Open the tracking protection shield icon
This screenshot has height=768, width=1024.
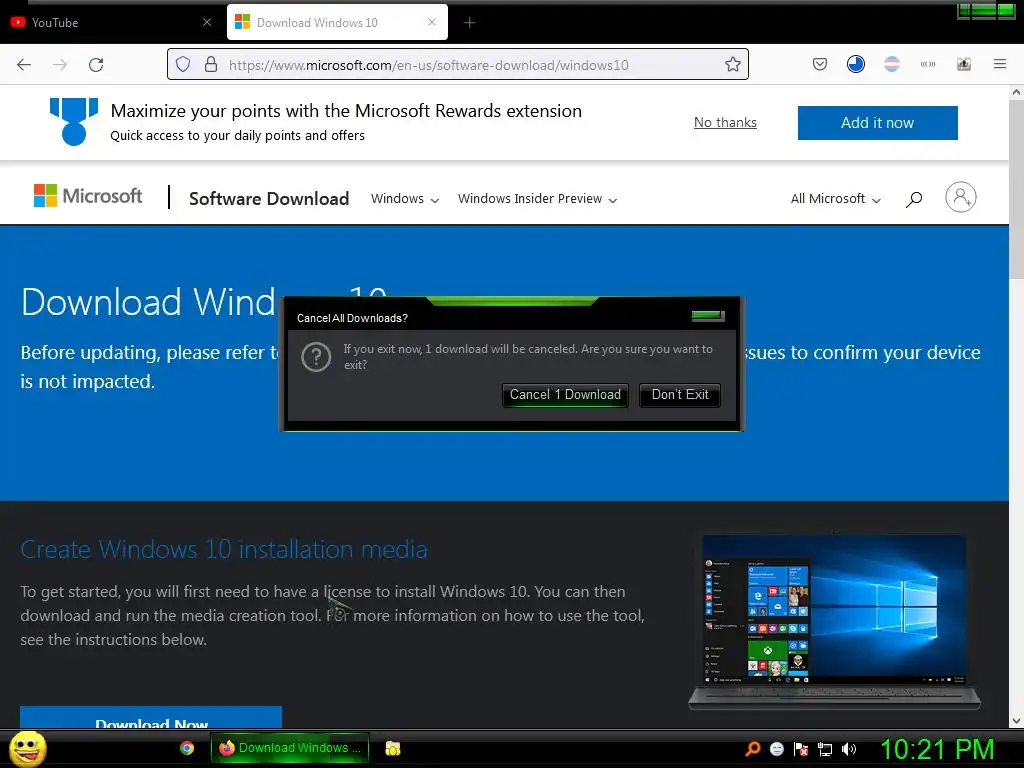[x=184, y=64]
